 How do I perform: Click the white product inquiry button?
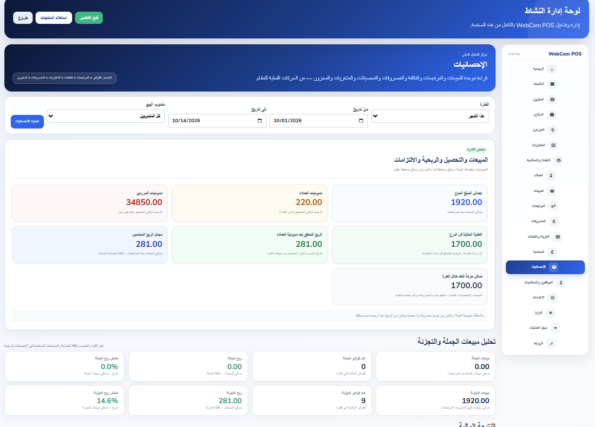54,18
